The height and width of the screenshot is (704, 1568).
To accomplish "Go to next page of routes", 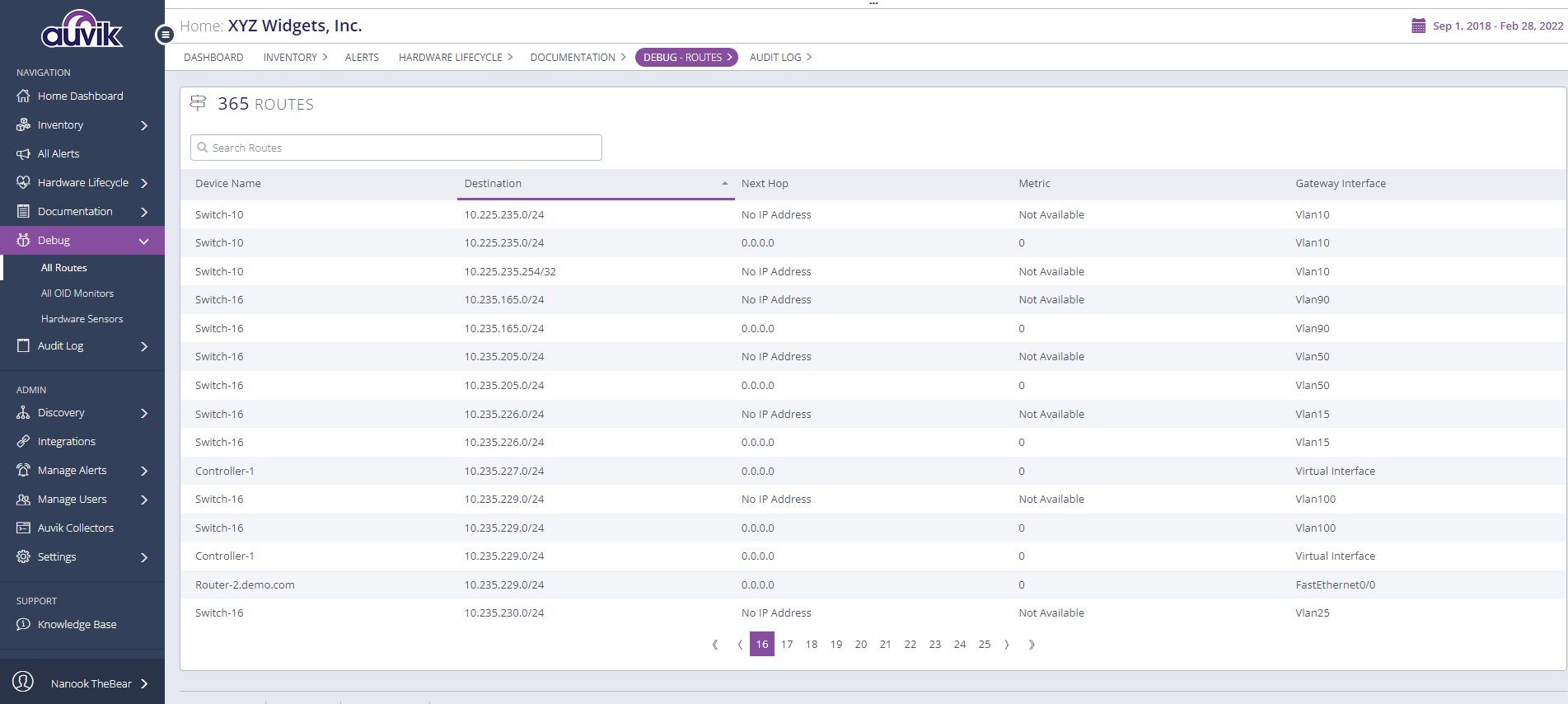I will click(x=1006, y=645).
